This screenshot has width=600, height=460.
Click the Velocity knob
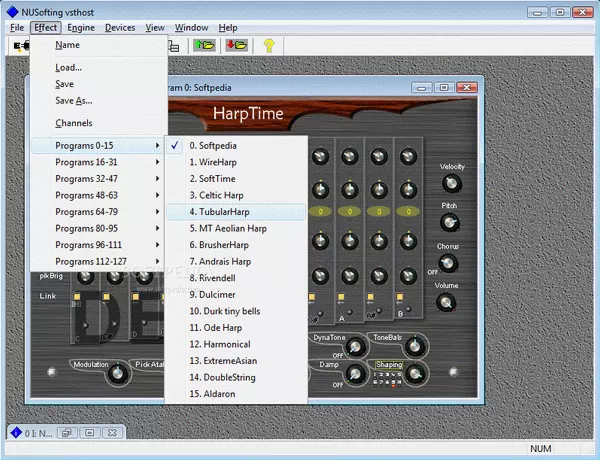click(451, 184)
